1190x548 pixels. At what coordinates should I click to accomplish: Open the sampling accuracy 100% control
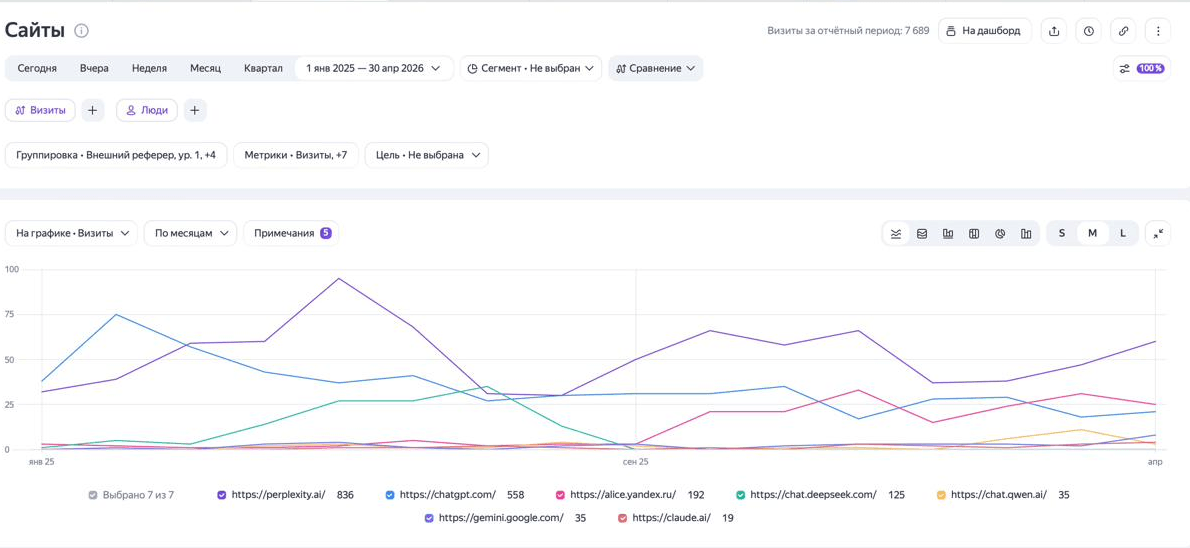click(1143, 68)
